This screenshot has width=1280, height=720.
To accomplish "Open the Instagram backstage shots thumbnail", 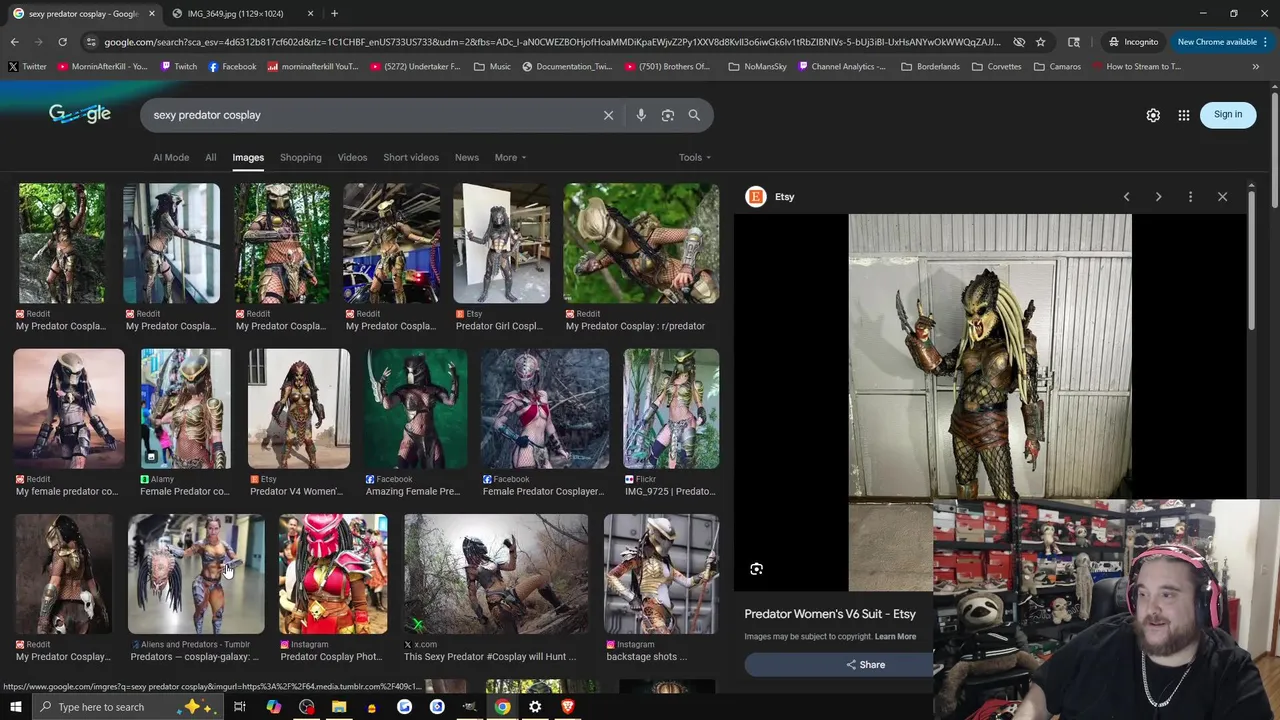I will pos(661,574).
